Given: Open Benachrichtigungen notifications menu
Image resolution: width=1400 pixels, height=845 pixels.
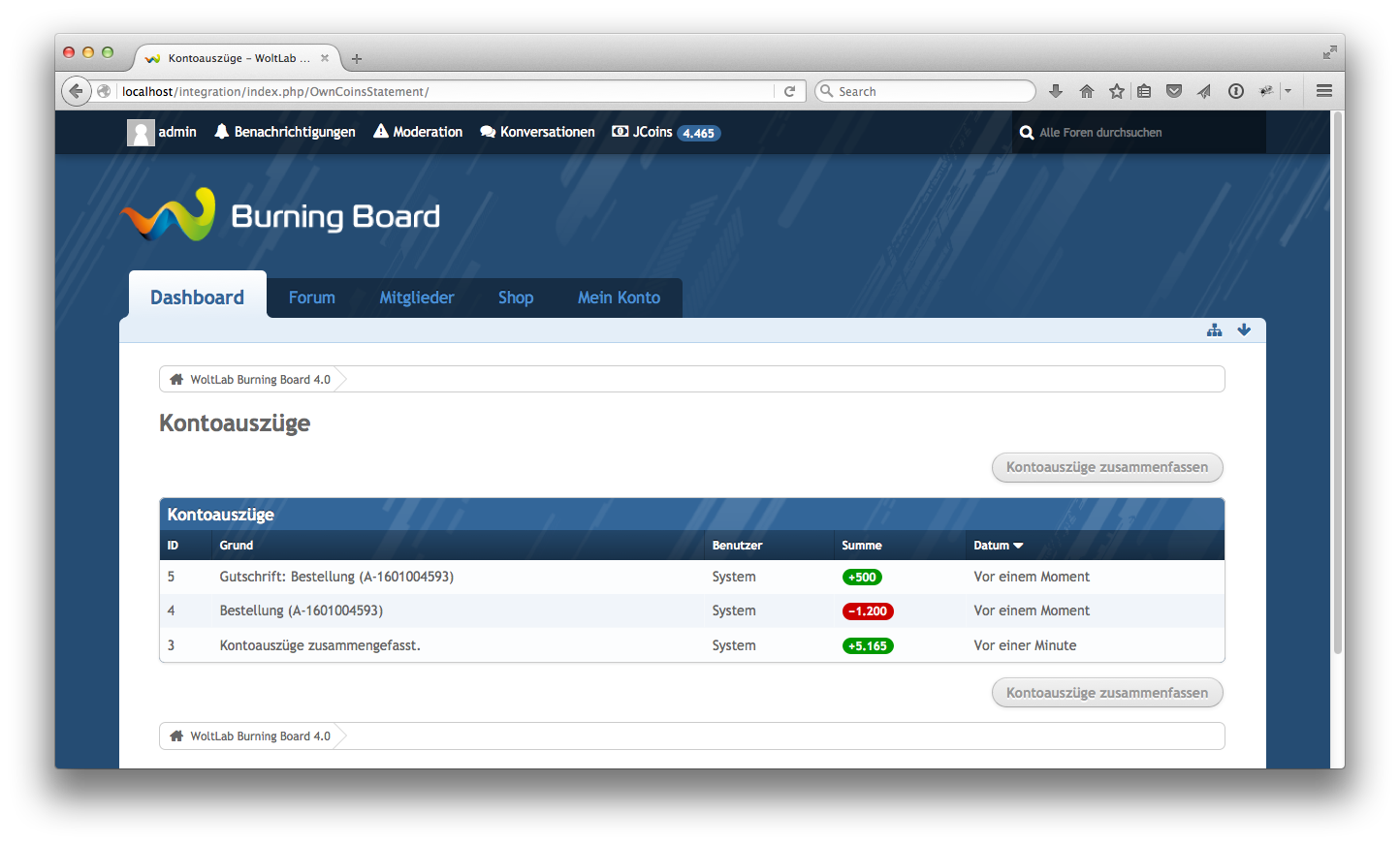Looking at the screenshot, I should click(285, 133).
